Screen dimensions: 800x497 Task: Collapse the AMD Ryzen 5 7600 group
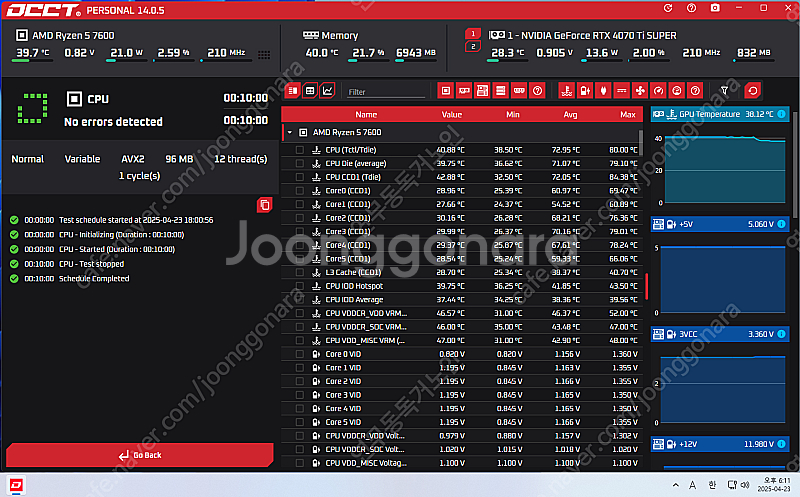tap(290, 133)
